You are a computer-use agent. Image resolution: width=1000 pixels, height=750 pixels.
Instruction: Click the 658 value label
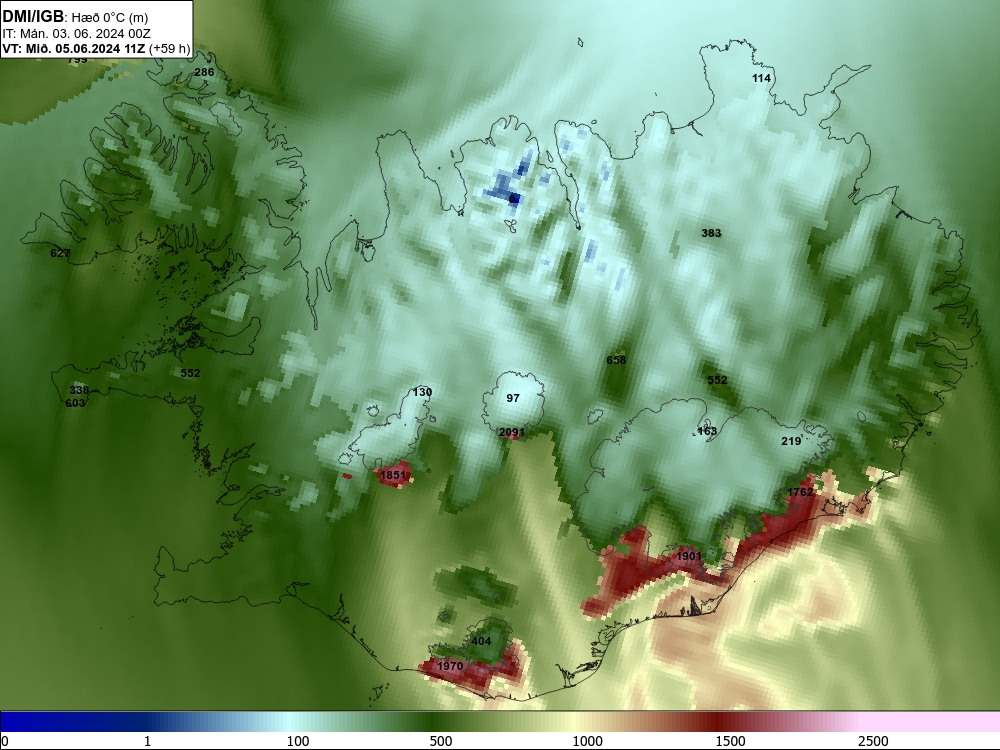coord(616,360)
